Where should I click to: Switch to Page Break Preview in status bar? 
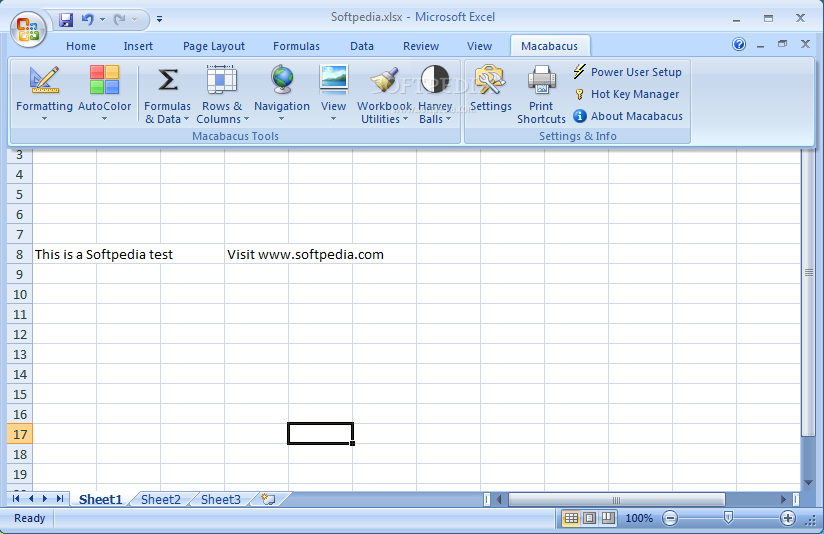point(608,518)
